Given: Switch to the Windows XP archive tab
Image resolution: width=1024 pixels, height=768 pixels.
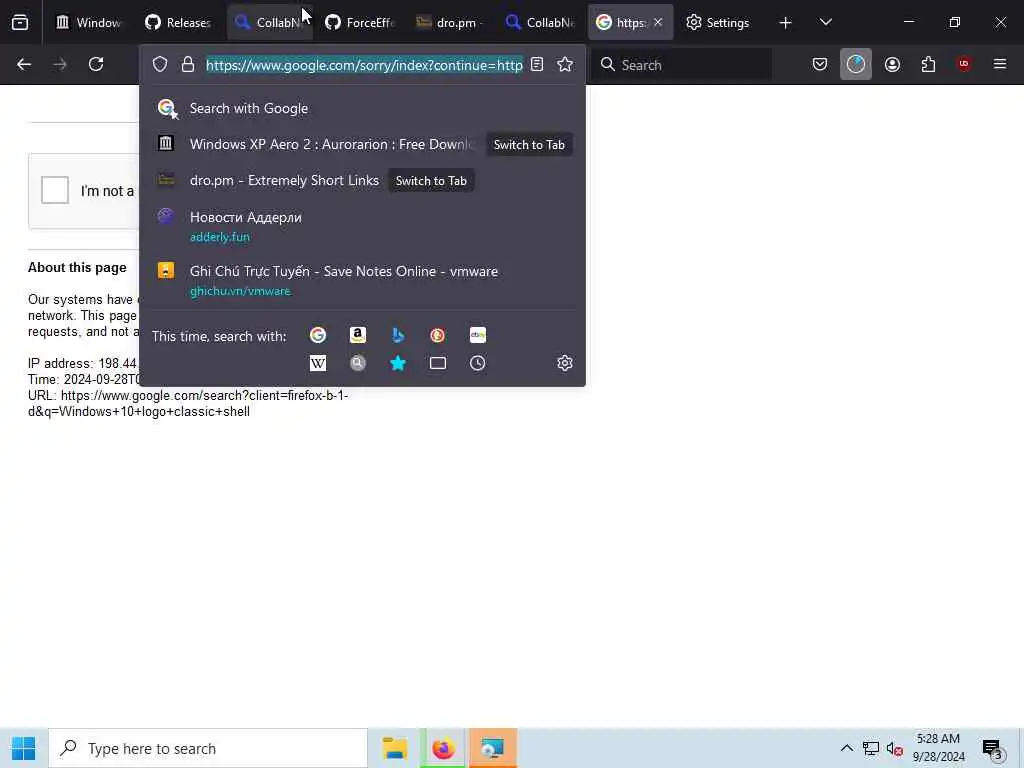Looking at the screenshot, I should 88,23.
